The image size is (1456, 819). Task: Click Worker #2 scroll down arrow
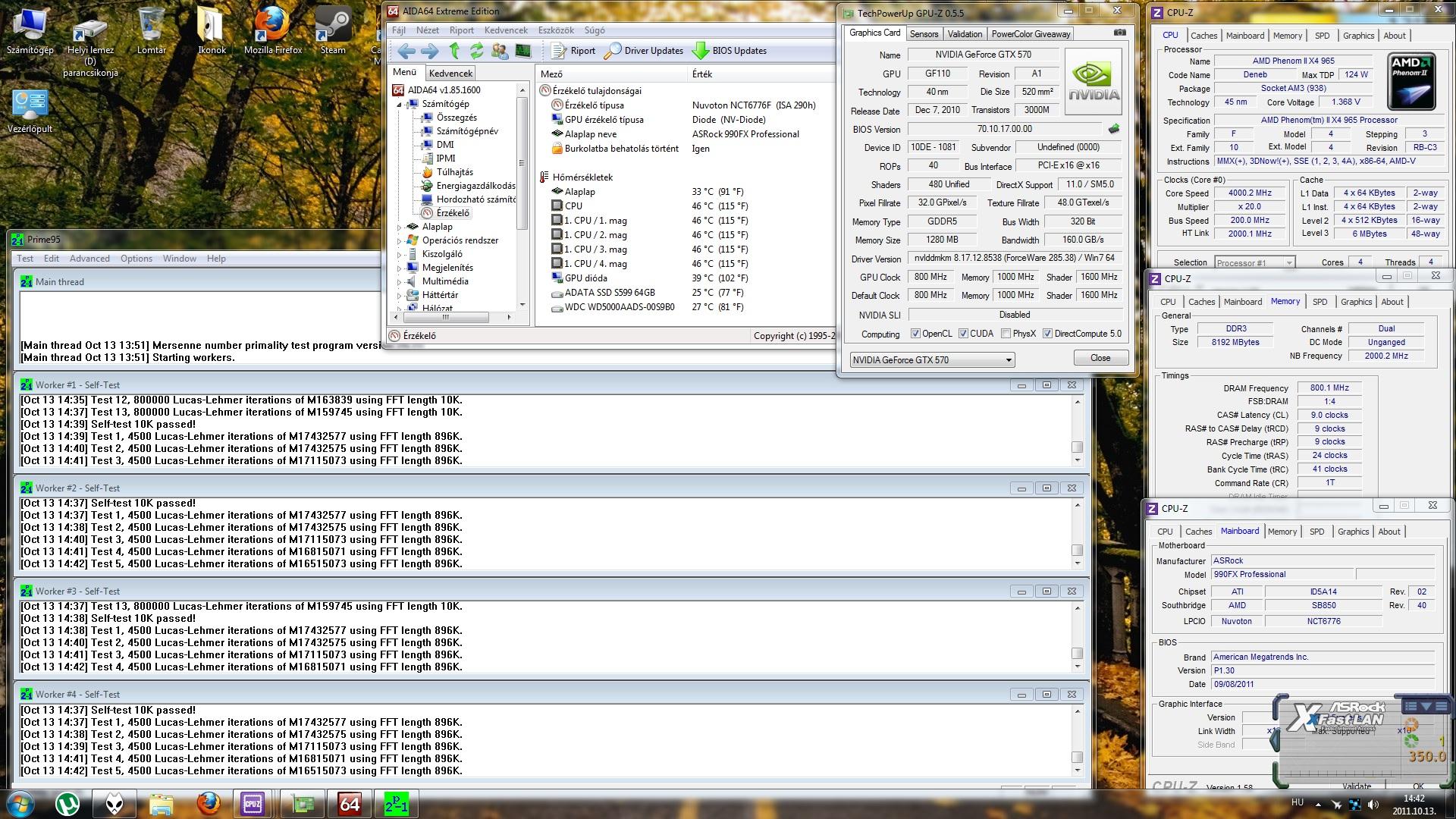pyautogui.click(x=1078, y=563)
